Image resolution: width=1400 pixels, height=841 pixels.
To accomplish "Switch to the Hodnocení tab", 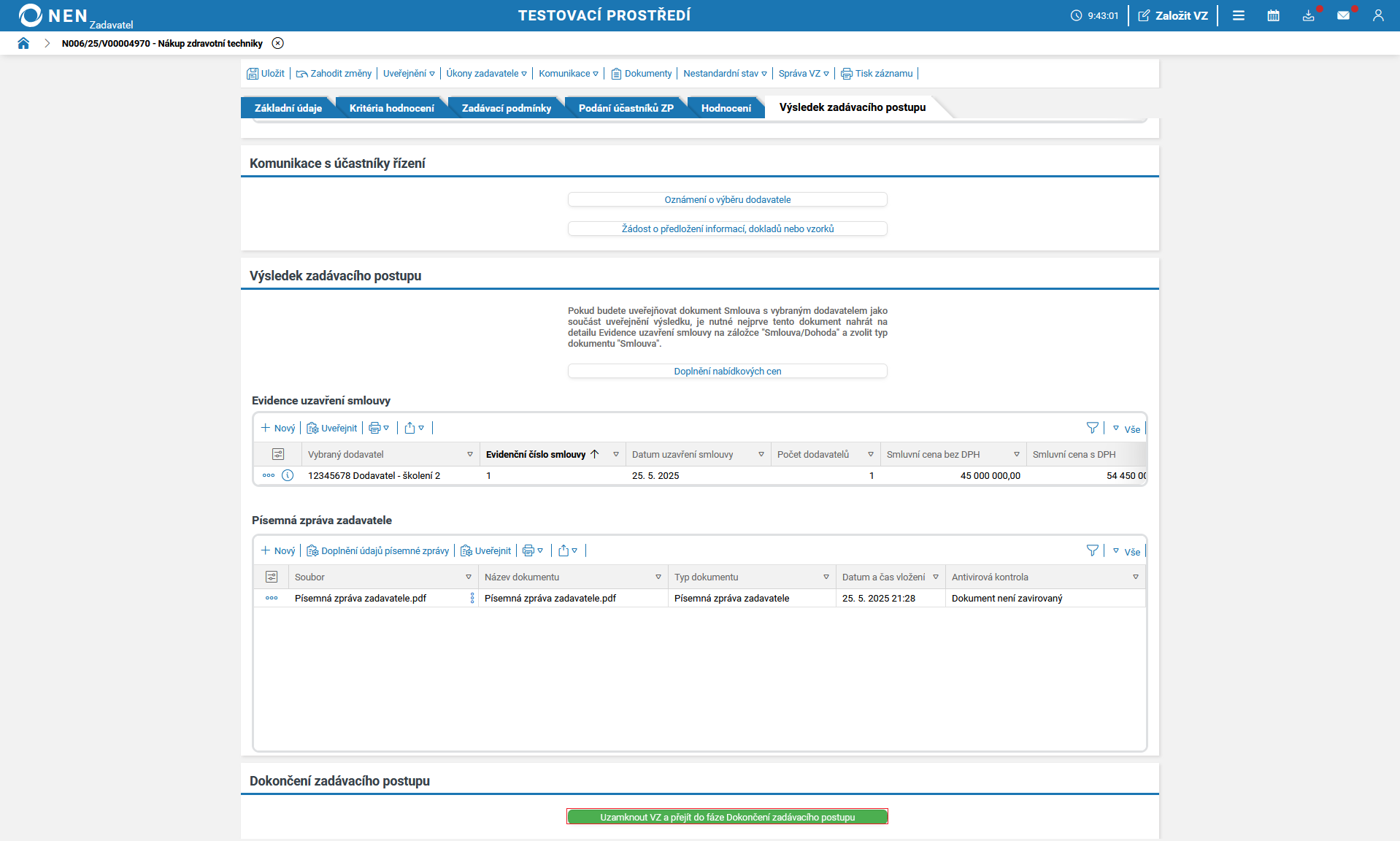I will [726, 108].
